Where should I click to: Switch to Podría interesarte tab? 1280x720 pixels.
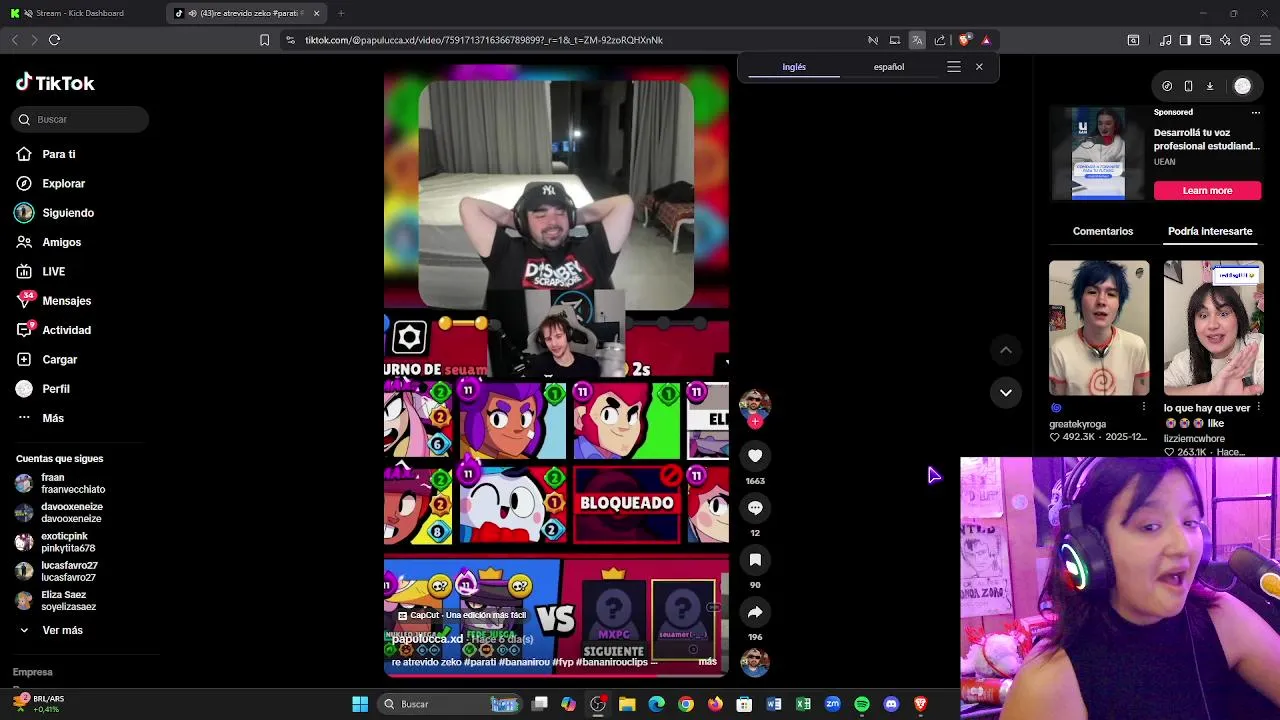click(1210, 231)
